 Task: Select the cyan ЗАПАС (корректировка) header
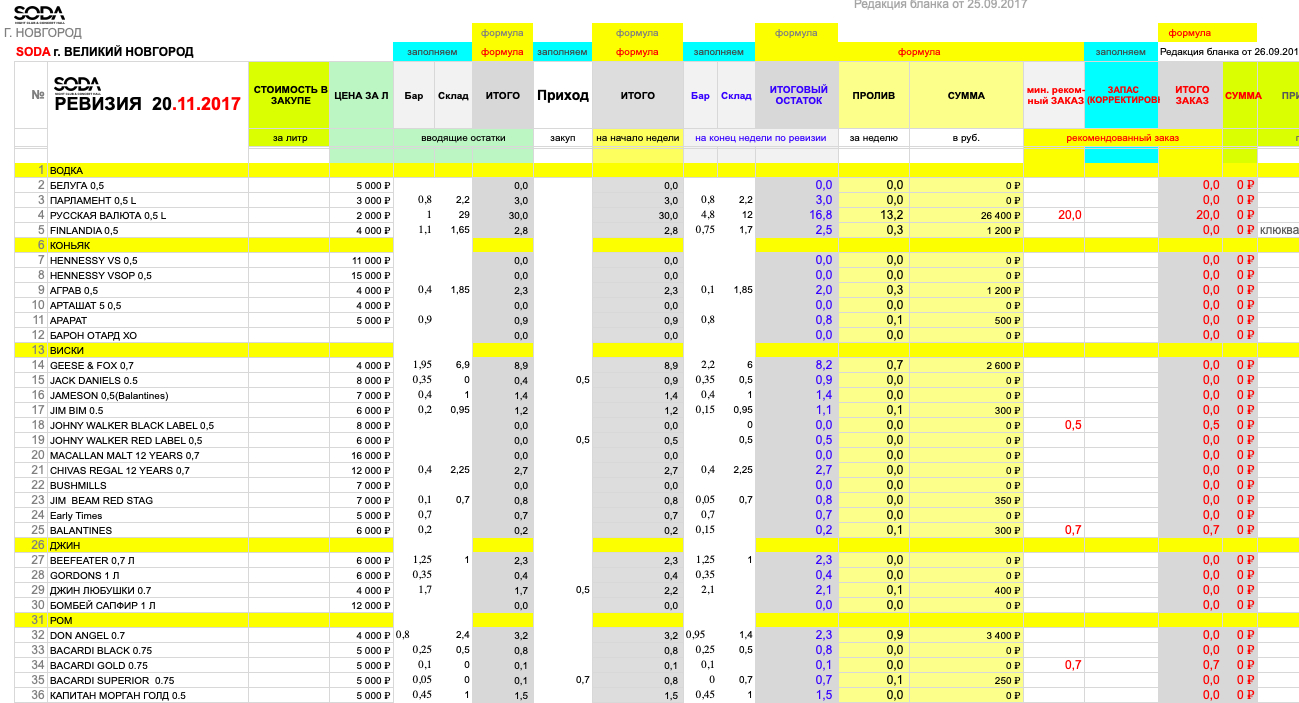(1120, 95)
